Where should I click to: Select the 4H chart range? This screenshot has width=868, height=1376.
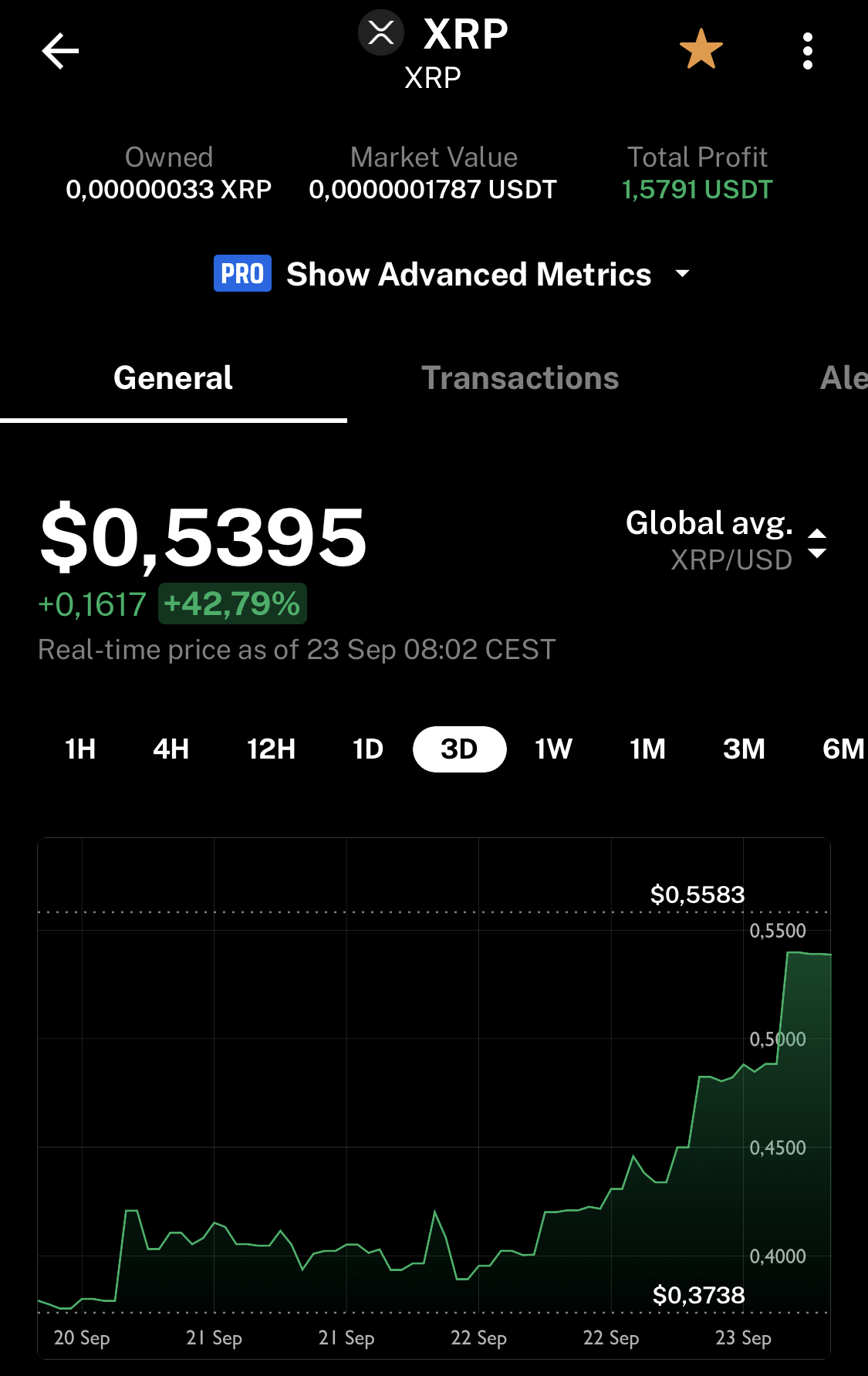pyautogui.click(x=171, y=749)
